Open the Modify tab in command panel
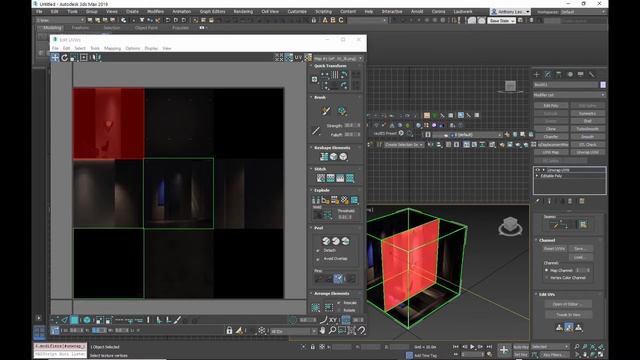Image resolution: width=640 pixels, height=360 pixels. click(548, 74)
